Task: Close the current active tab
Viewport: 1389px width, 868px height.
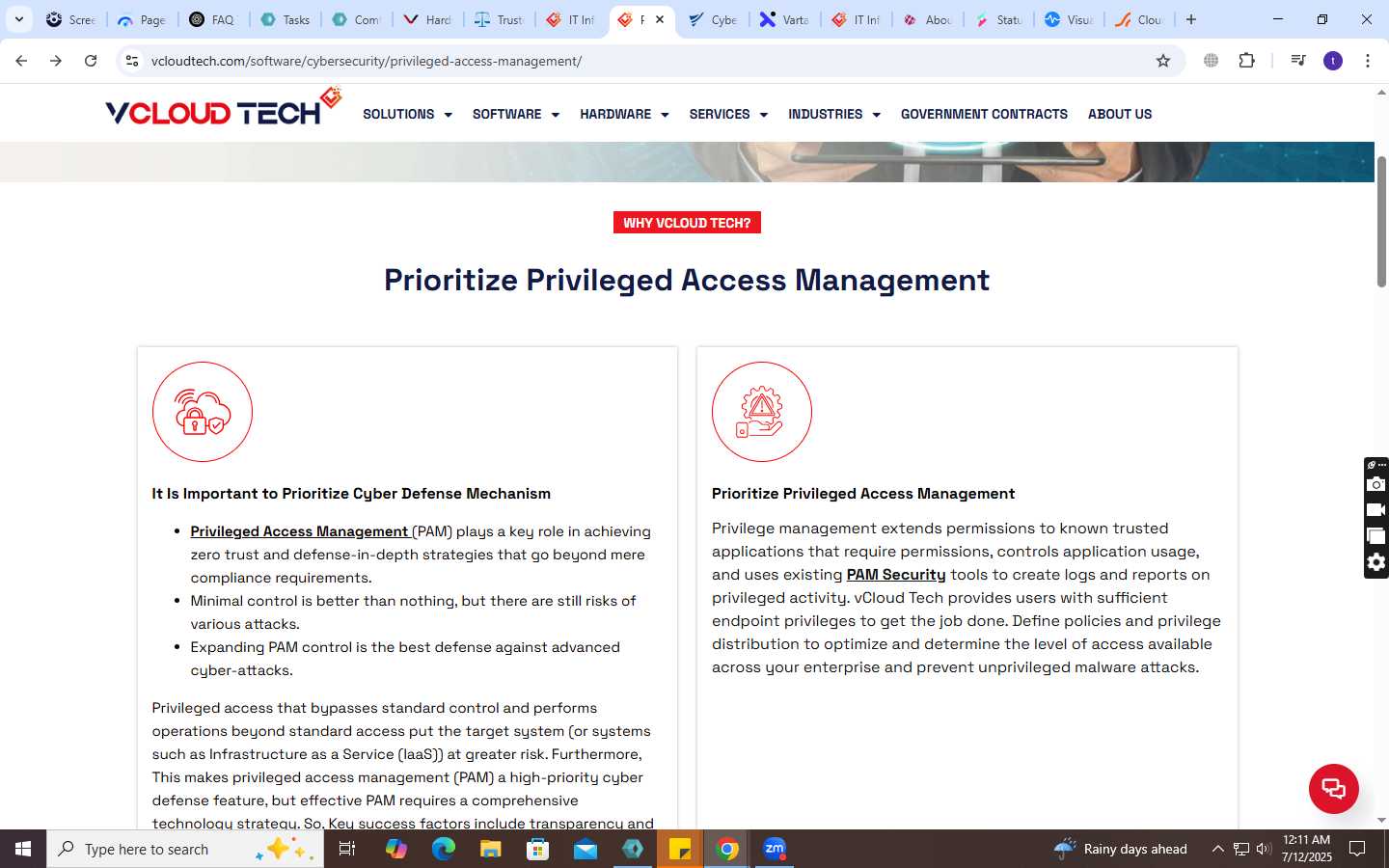Action: click(660, 19)
